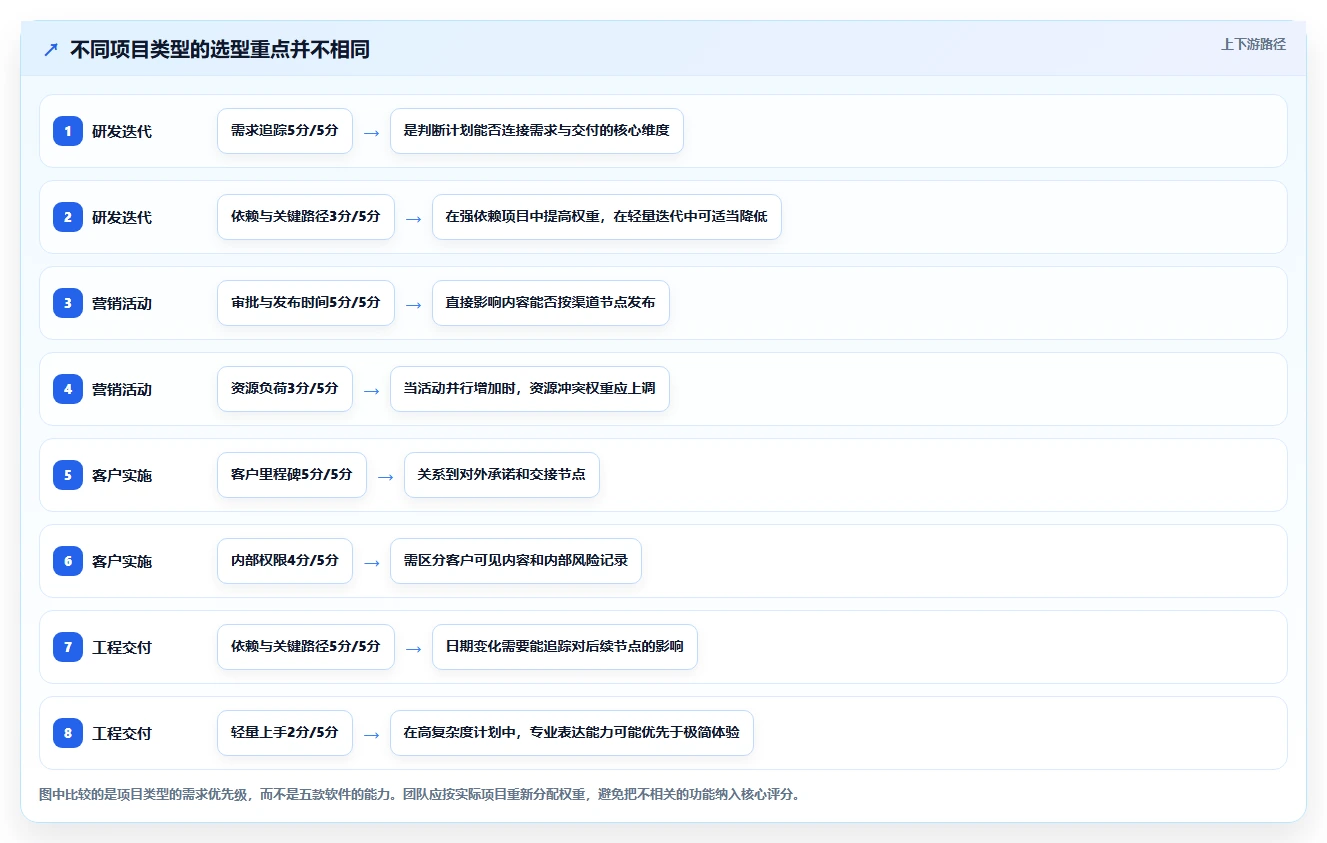Image resolution: width=1327 pixels, height=843 pixels.
Task: Select the number 1 badge
Action: [x=68, y=131]
